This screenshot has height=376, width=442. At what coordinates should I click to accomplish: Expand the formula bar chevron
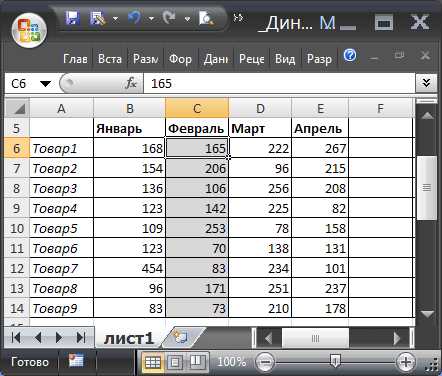coord(426,83)
